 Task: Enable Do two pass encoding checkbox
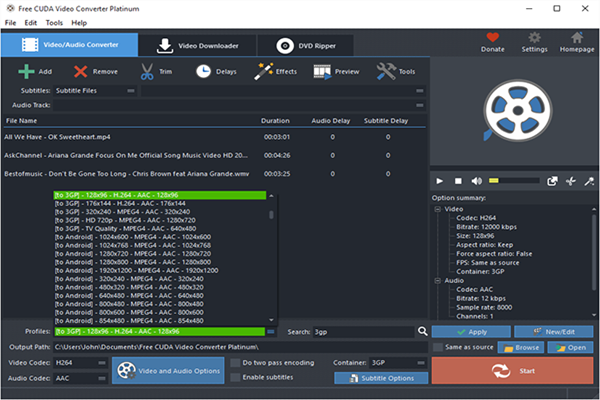235,362
